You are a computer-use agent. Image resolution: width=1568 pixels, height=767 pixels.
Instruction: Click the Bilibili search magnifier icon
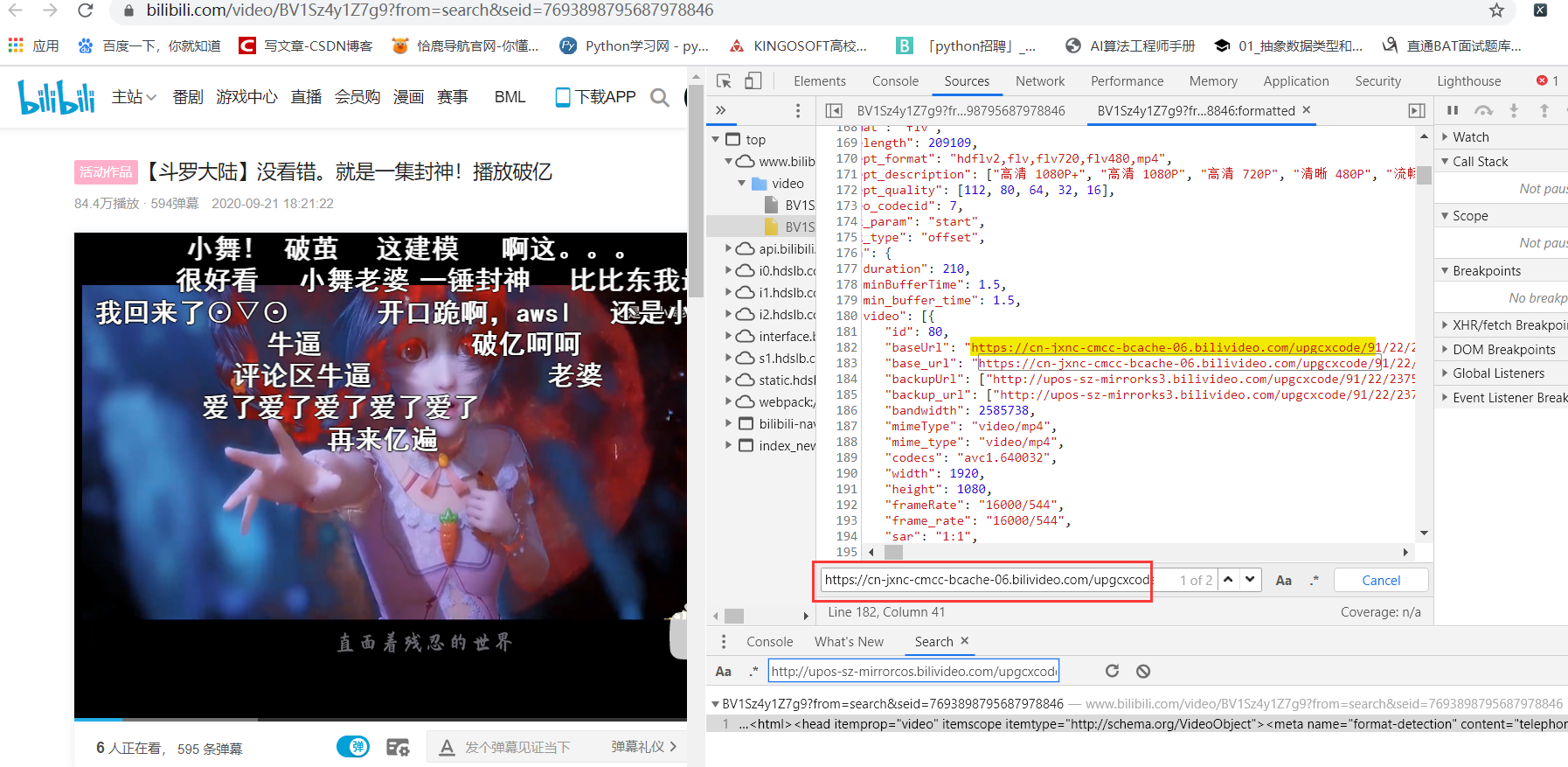660,97
